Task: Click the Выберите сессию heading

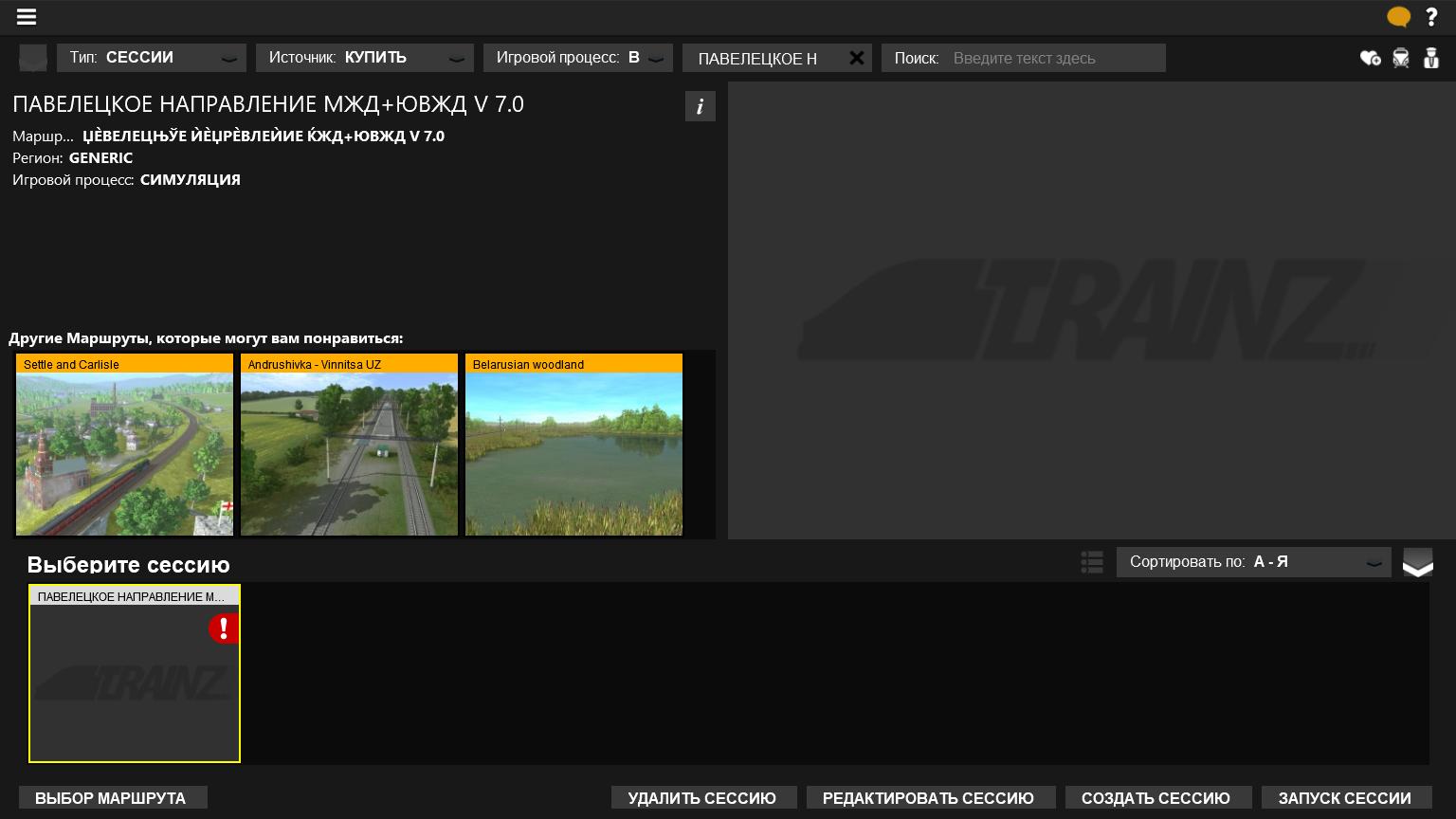Action: 129,565
